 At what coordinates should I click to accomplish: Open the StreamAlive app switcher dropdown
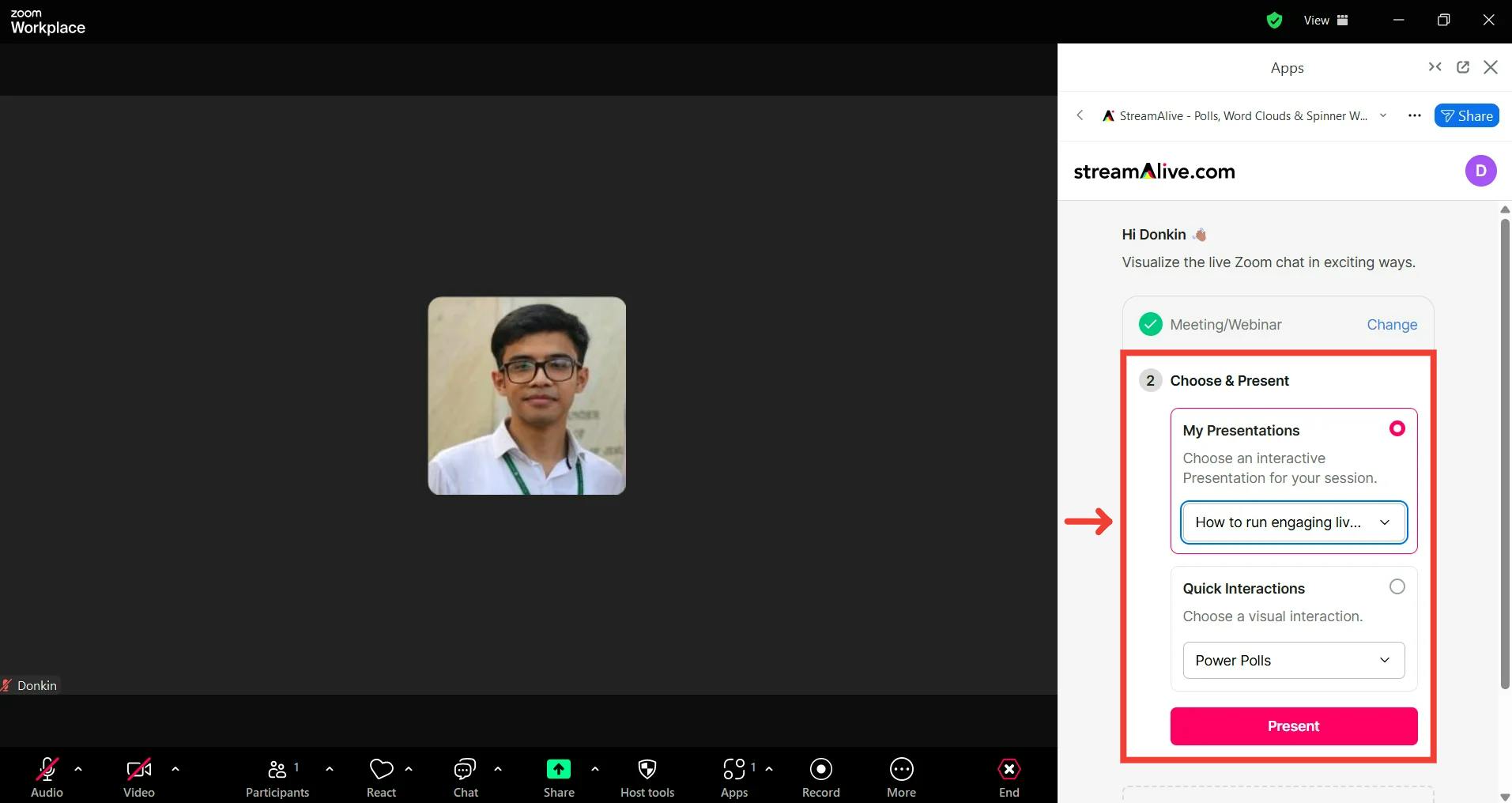[x=1383, y=115]
